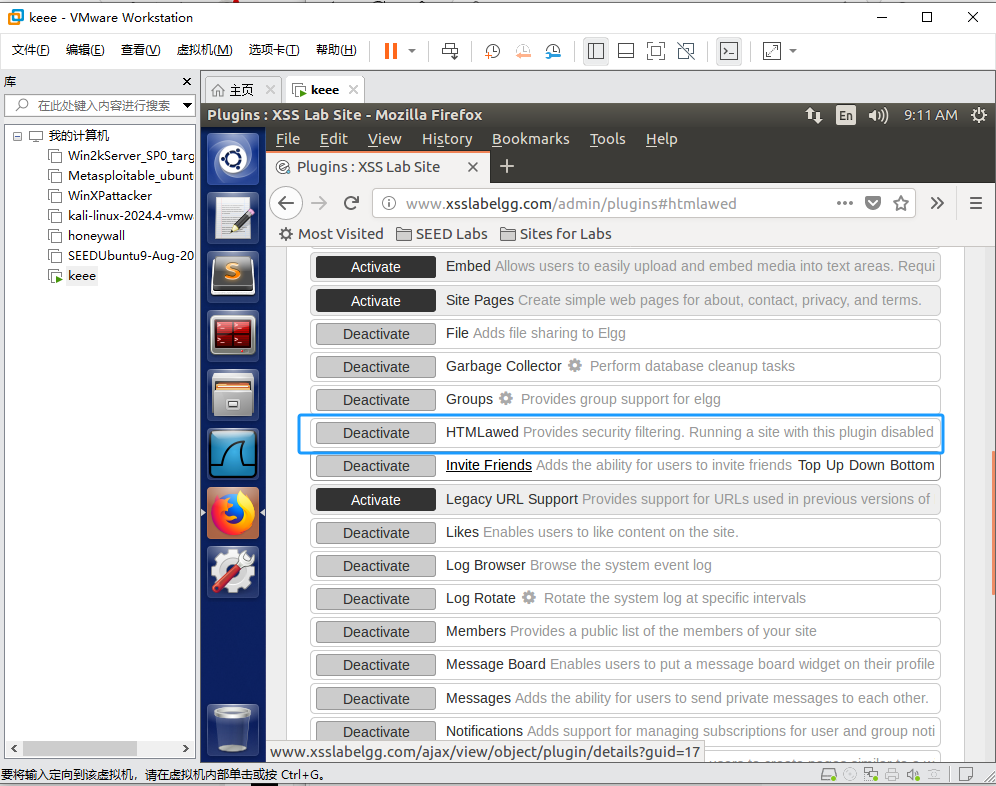This screenshot has height=786, width=996.
Task: Open Log Rotate settings gear
Action: (x=529, y=597)
